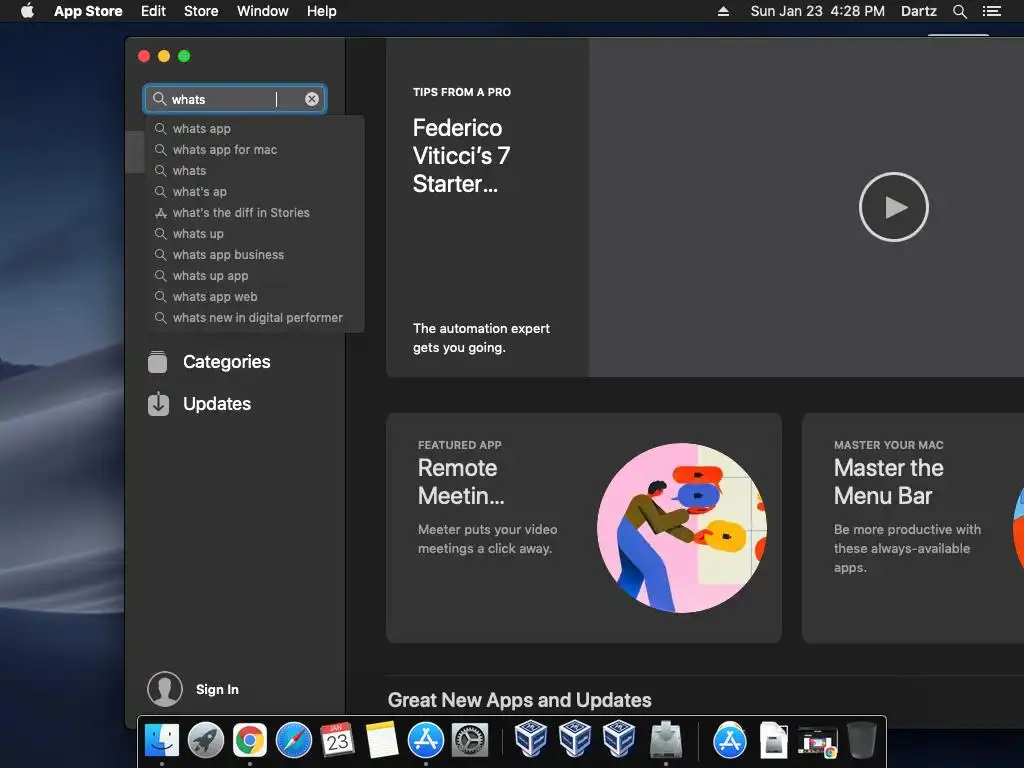Open 'what's the diff in Stories' suggestion
The width and height of the screenshot is (1024, 768).
coord(255,212)
